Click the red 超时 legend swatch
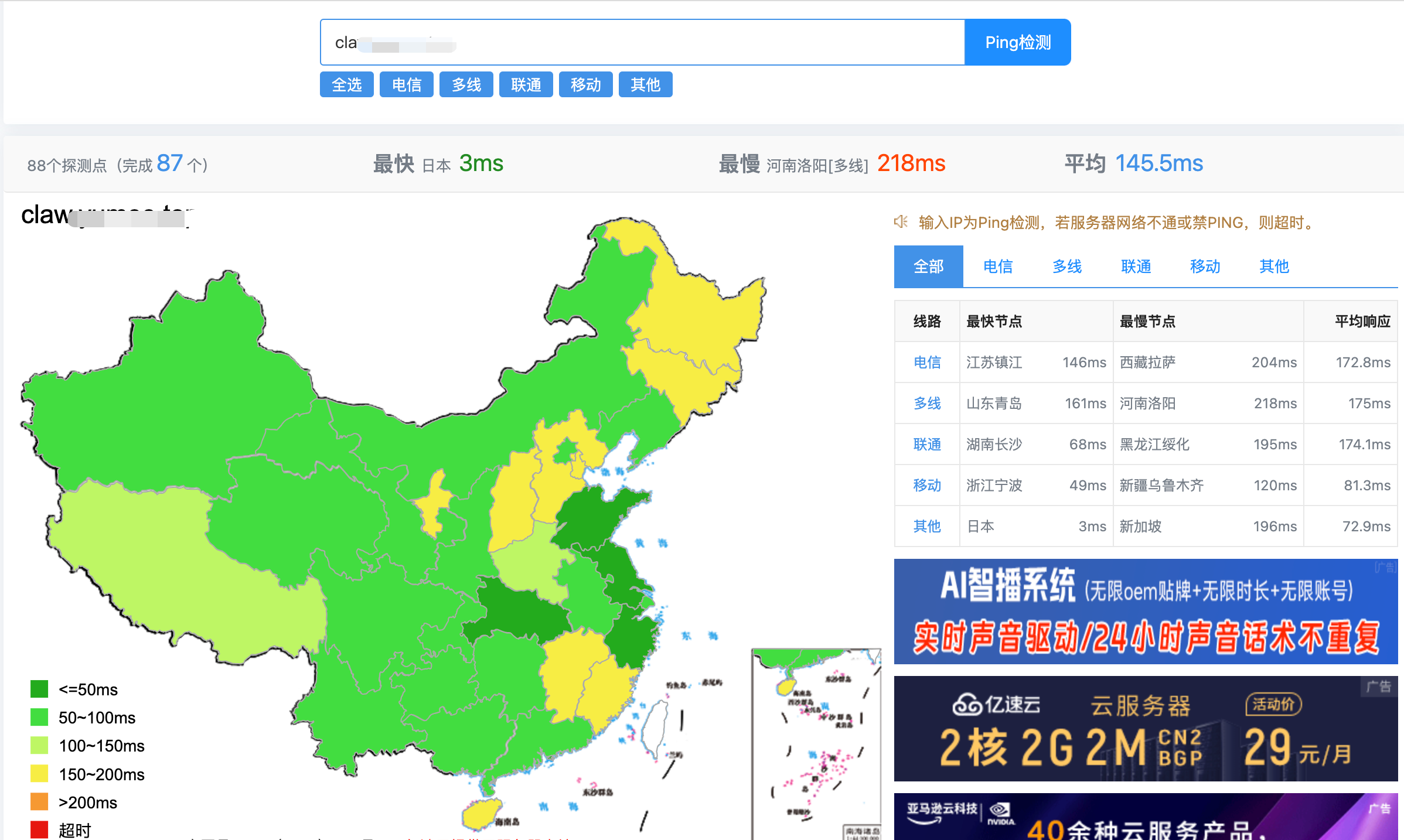Image resolution: width=1404 pixels, height=840 pixels. click(x=39, y=829)
